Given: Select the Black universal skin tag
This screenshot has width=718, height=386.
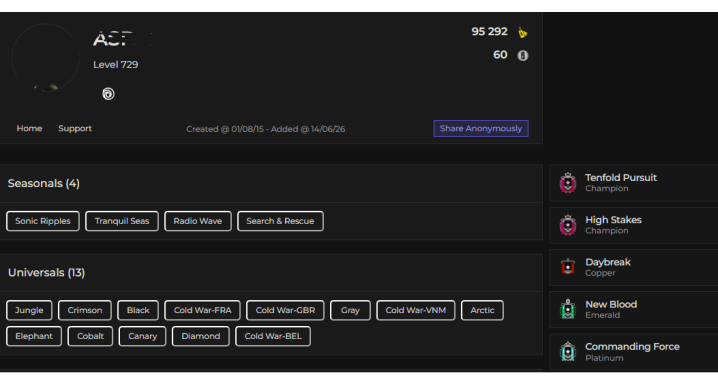Looking at the screenshot, I should (x=138, y=310).
